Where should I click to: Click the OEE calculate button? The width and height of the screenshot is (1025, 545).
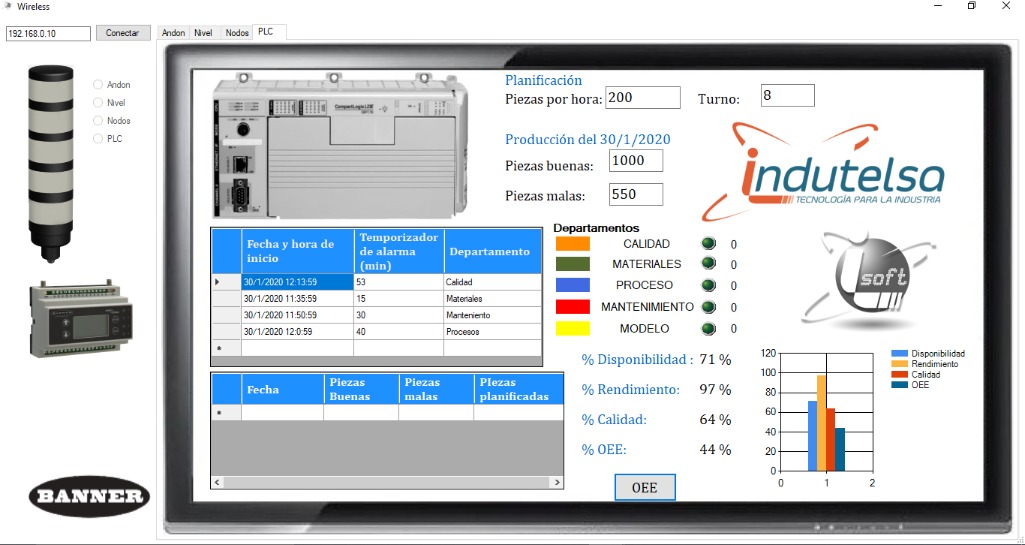click(644, 487)
